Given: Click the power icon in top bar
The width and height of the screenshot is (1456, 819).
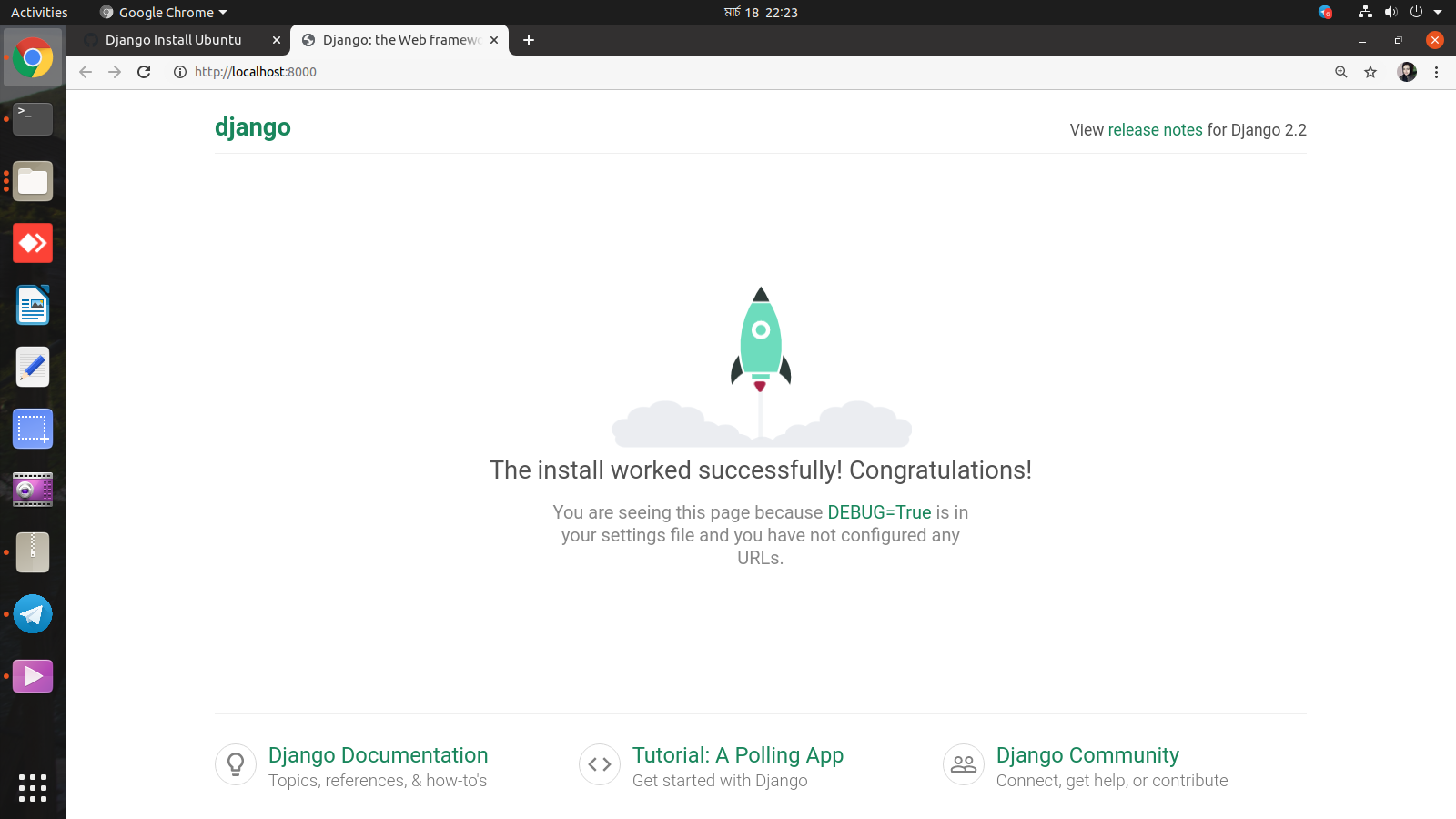Looking at the screenshot, I should pyautogui.click(x=1416, y=12).
